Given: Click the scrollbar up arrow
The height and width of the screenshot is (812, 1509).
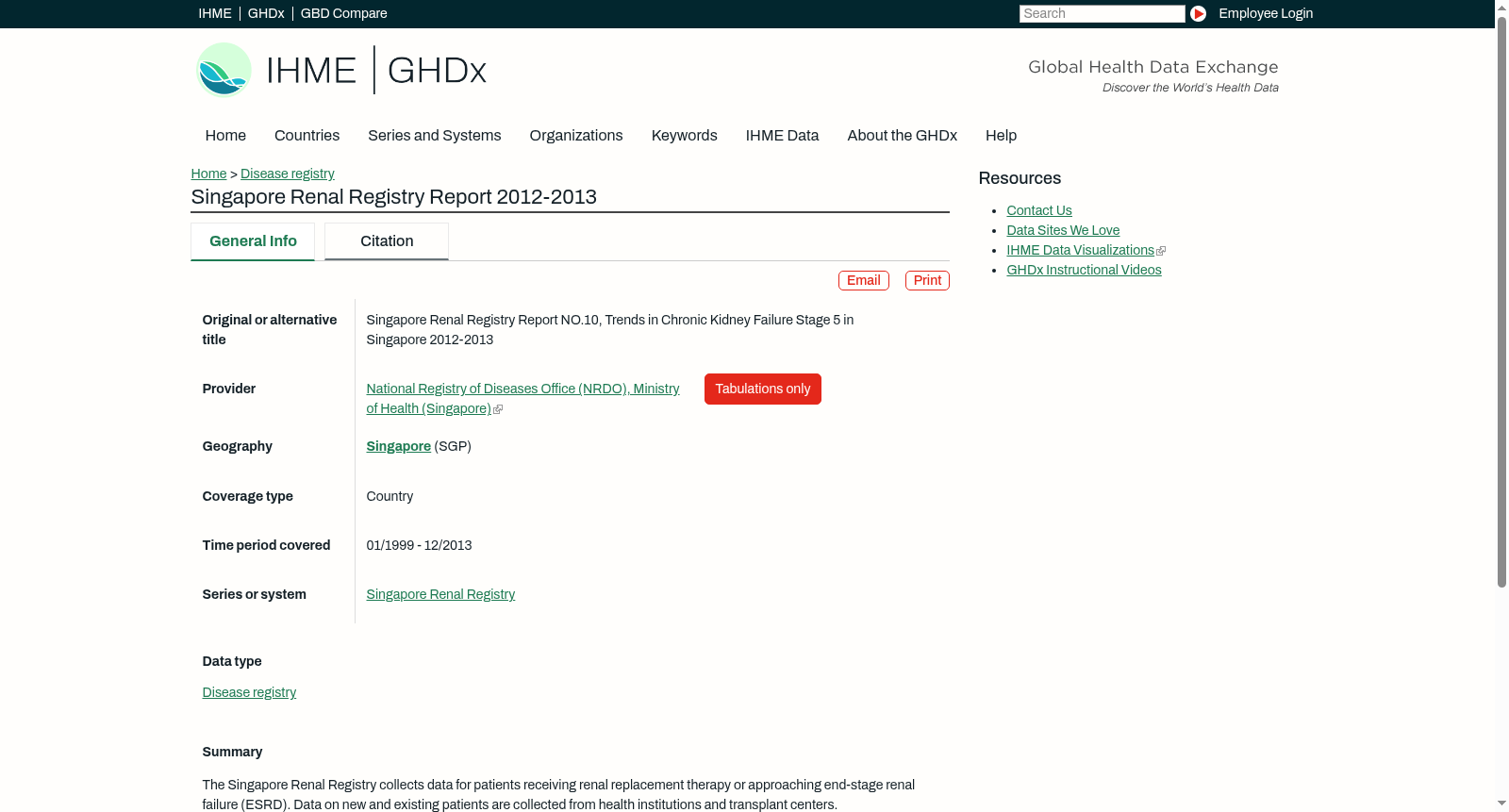Looking at the screenshot, I should 1501,7.
